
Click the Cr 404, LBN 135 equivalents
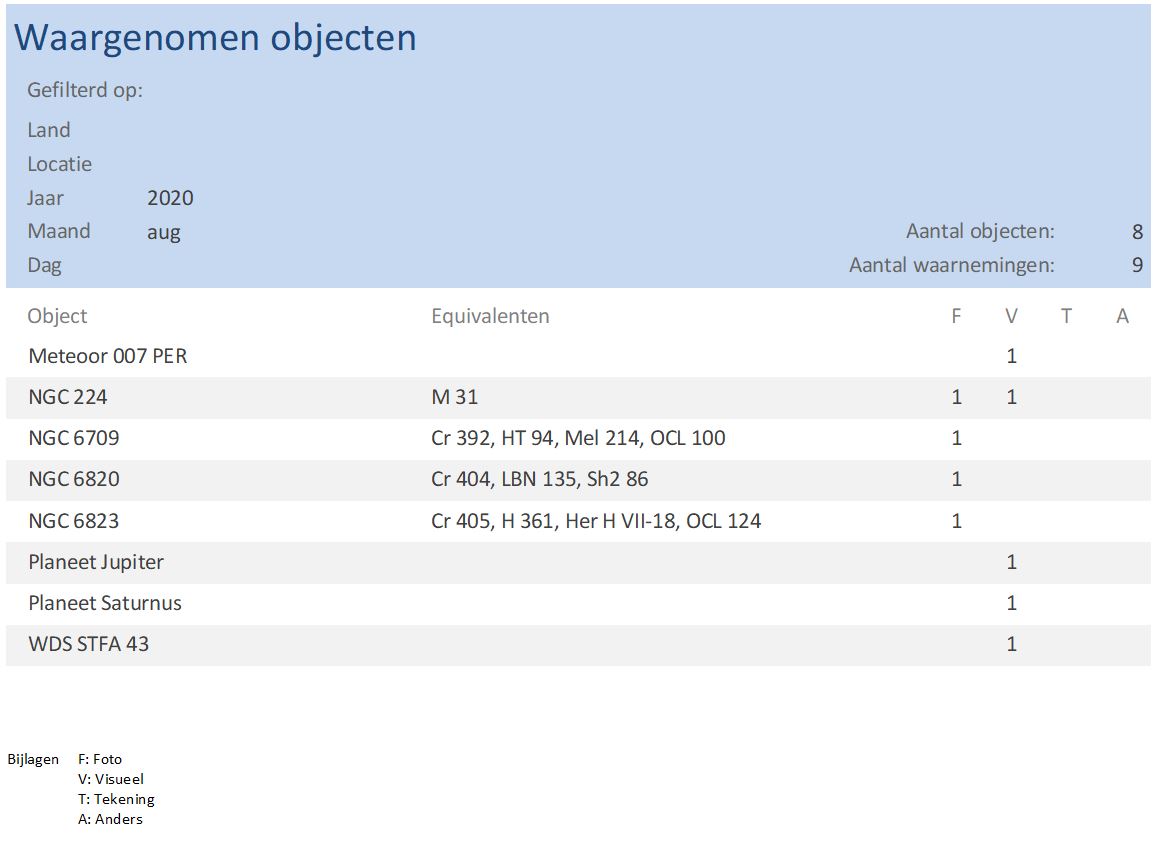point(539,479)
